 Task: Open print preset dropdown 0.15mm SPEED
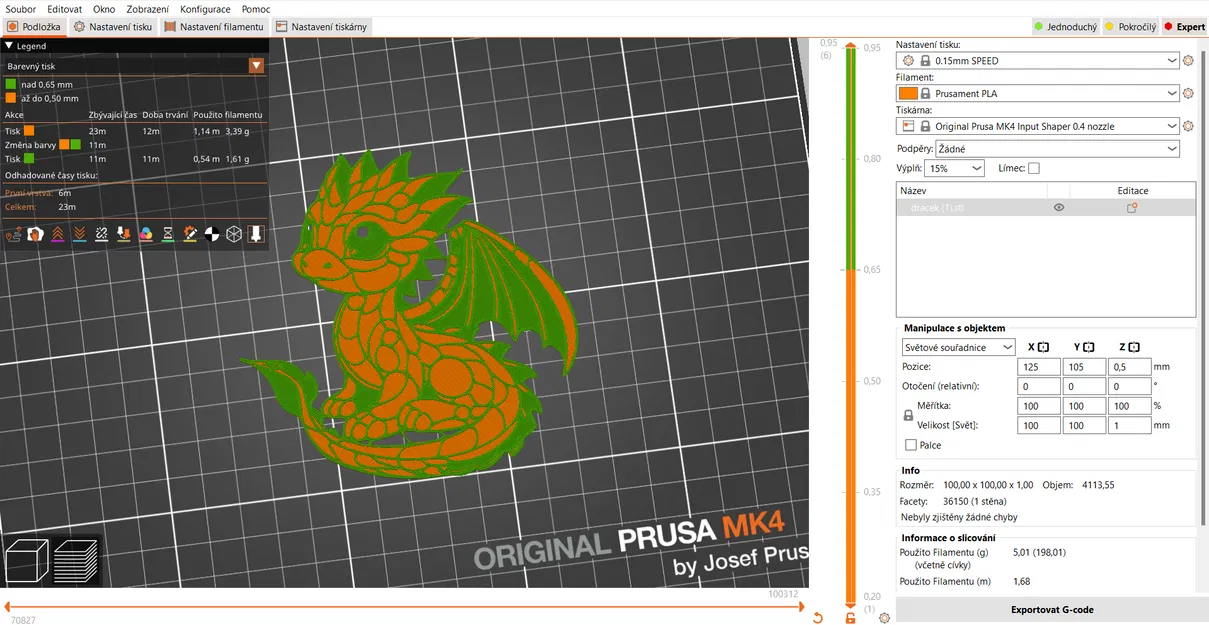click(x=1038, y=61)
